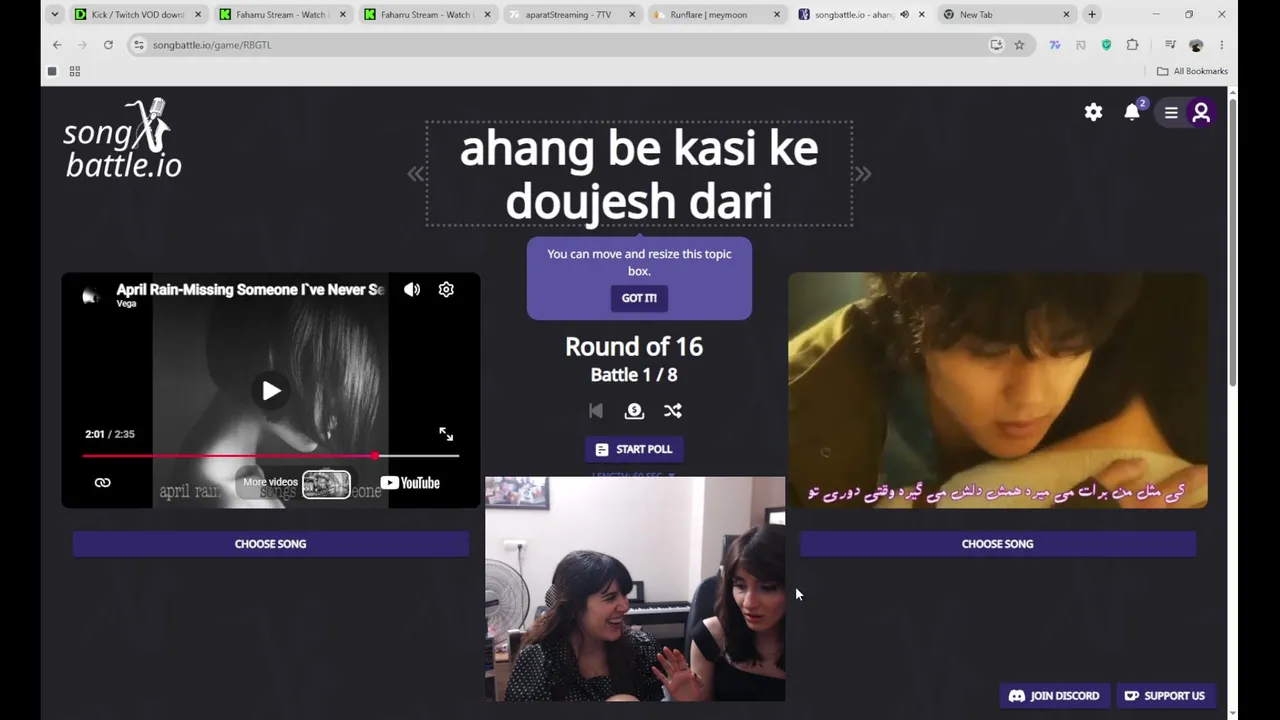The height and width of the screenshot is (720, 1280).
Task: Click the Vega channel avatar in the player
Action: point(91,295)
